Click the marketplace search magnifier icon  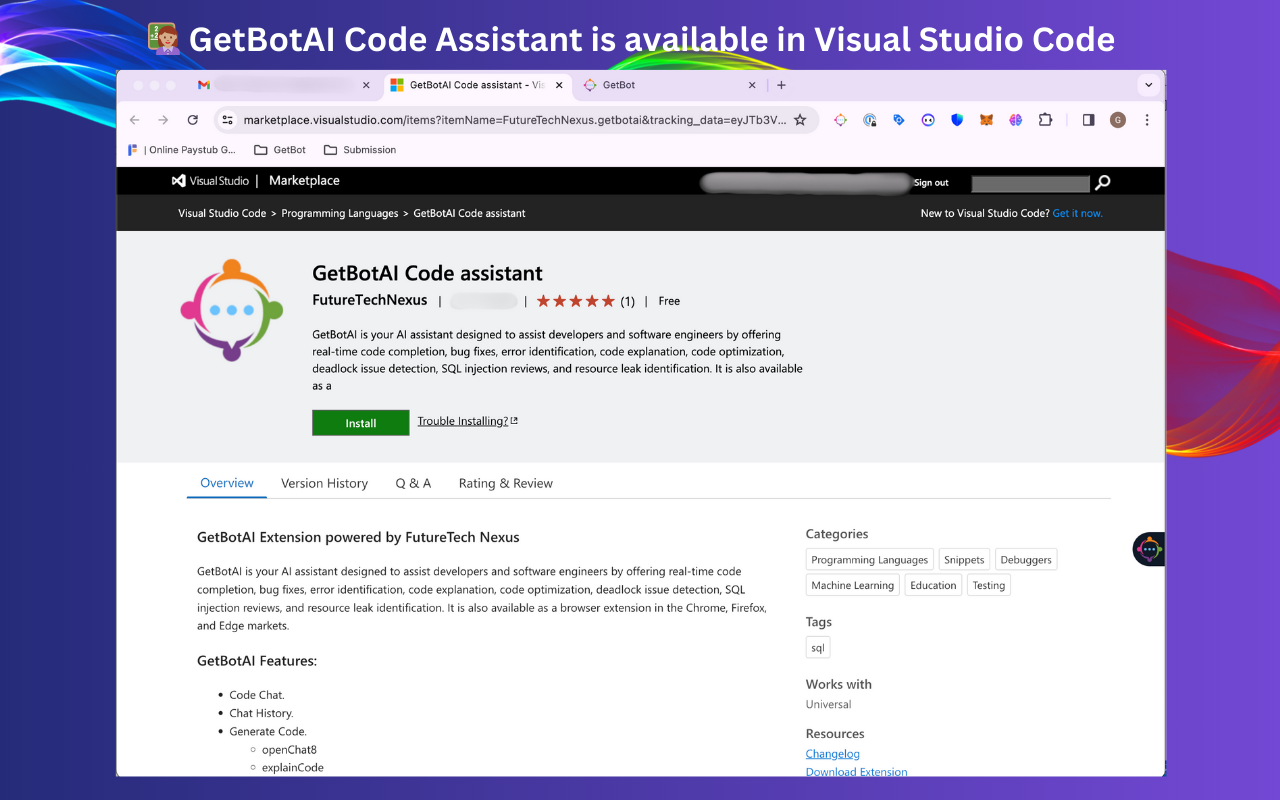(x=1102, y=182)
